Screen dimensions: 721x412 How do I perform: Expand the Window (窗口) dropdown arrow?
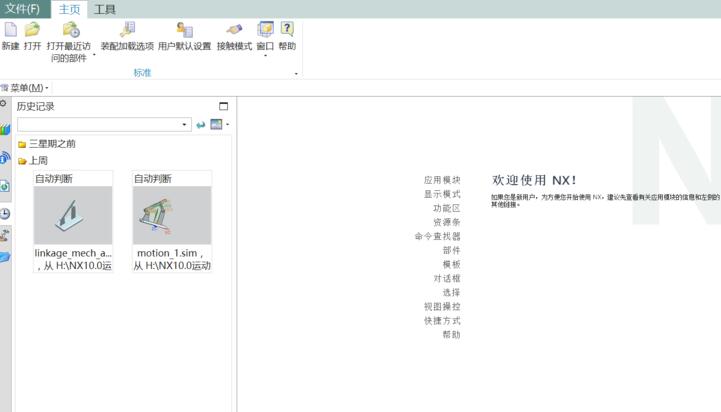click(x=265, y=56)
